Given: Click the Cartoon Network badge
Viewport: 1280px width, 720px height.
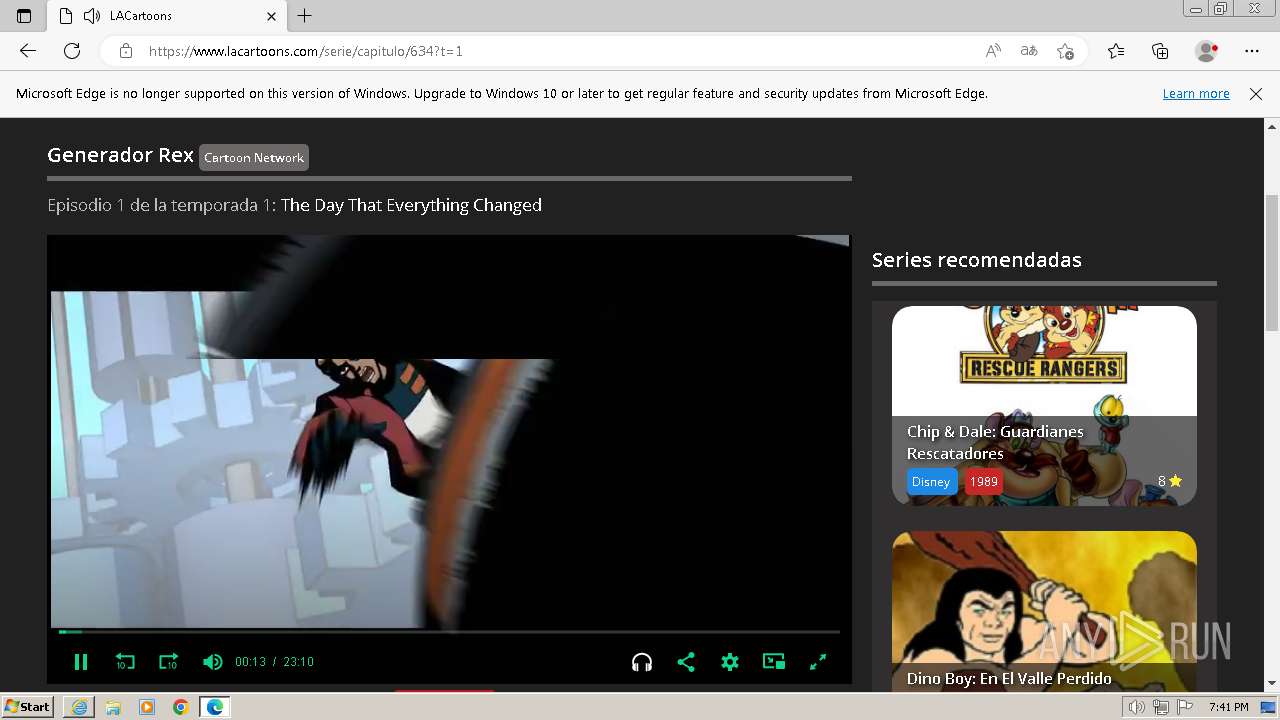Looking at the screenshot, I should [254, 157].
